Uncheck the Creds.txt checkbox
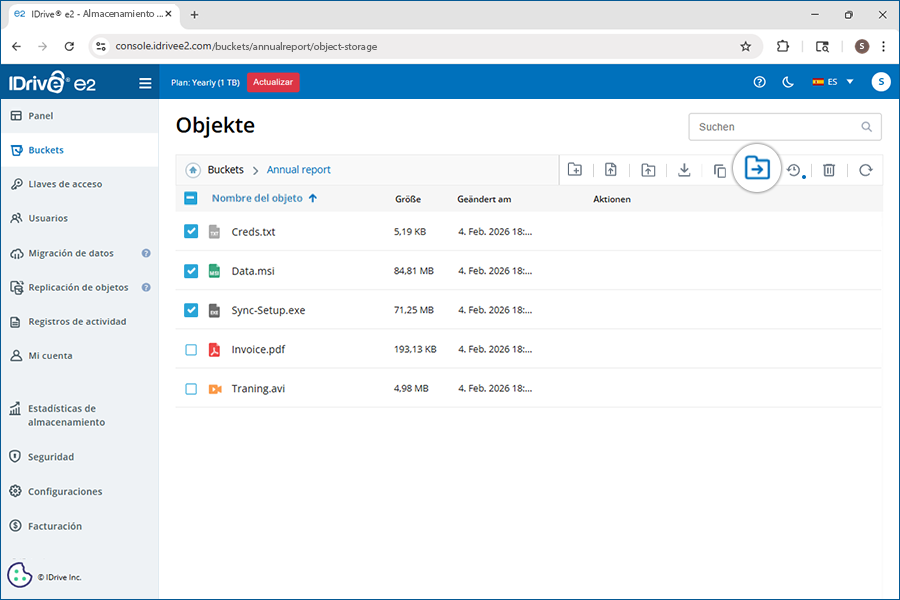This screenshot has height=600, width=900. [x=191, y=231]
